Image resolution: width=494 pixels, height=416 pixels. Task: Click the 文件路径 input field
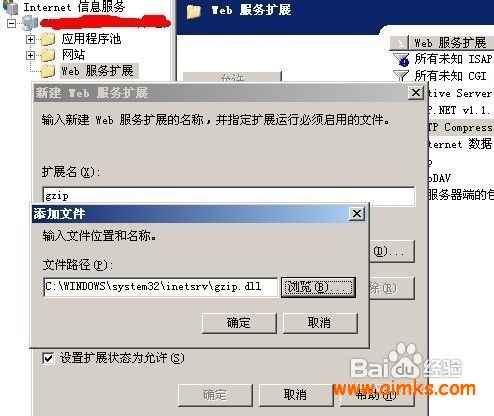pyautogui.click(x=160, y=287)
